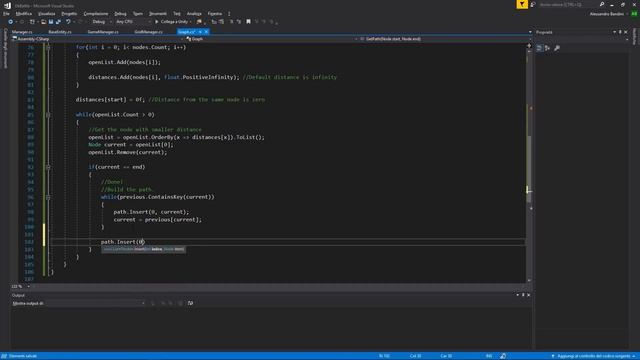
Task: Switch to the BaseEntity.cs tab
Action: coord(60,32)
